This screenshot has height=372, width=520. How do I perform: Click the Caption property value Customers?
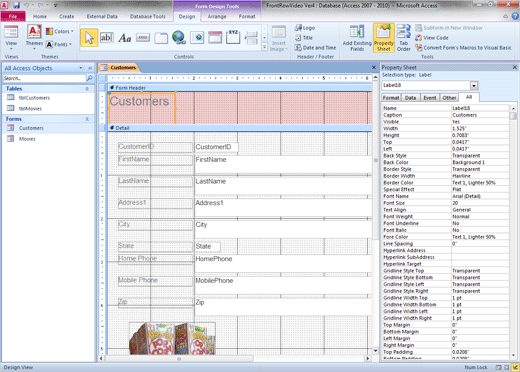480,115
